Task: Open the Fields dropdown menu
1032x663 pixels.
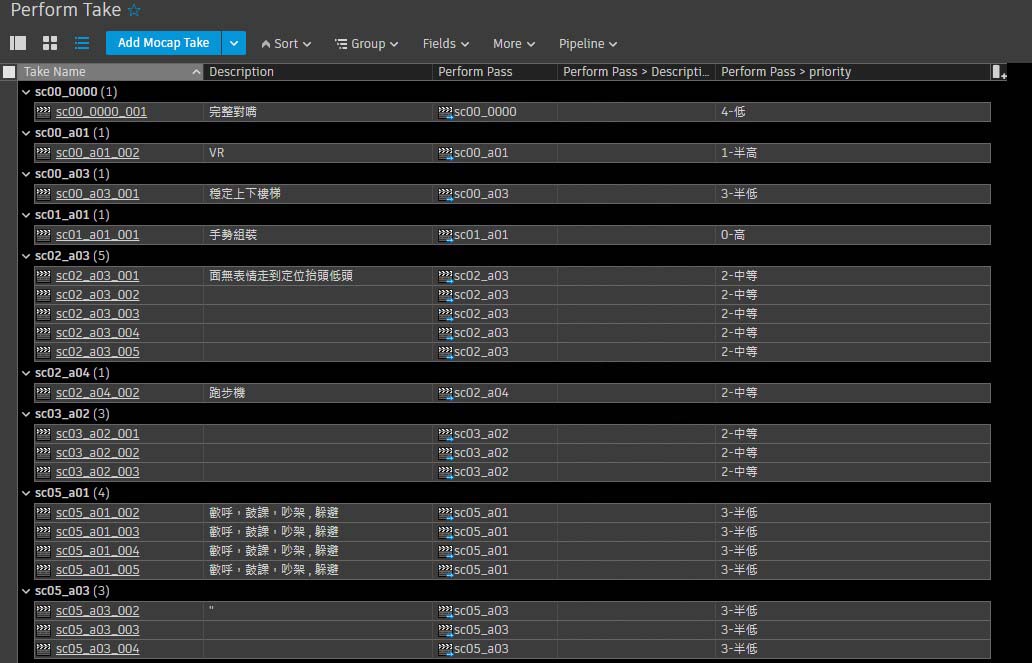Action: tap(445, 44)
